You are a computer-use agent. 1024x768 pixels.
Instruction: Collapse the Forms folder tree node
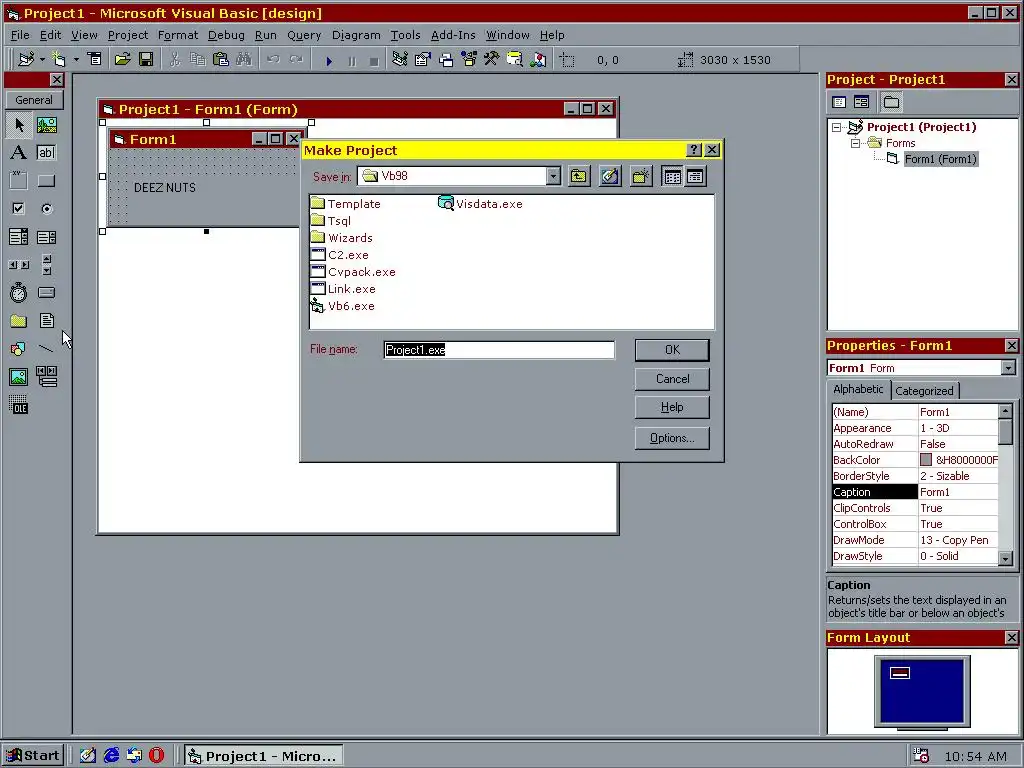point(856,143)
